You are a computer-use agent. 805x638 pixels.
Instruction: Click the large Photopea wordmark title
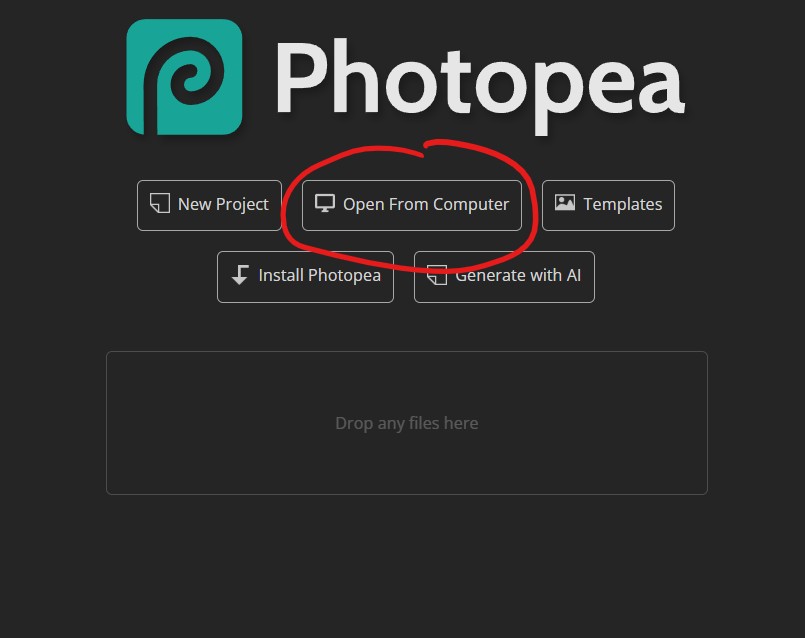click(480, 85)
